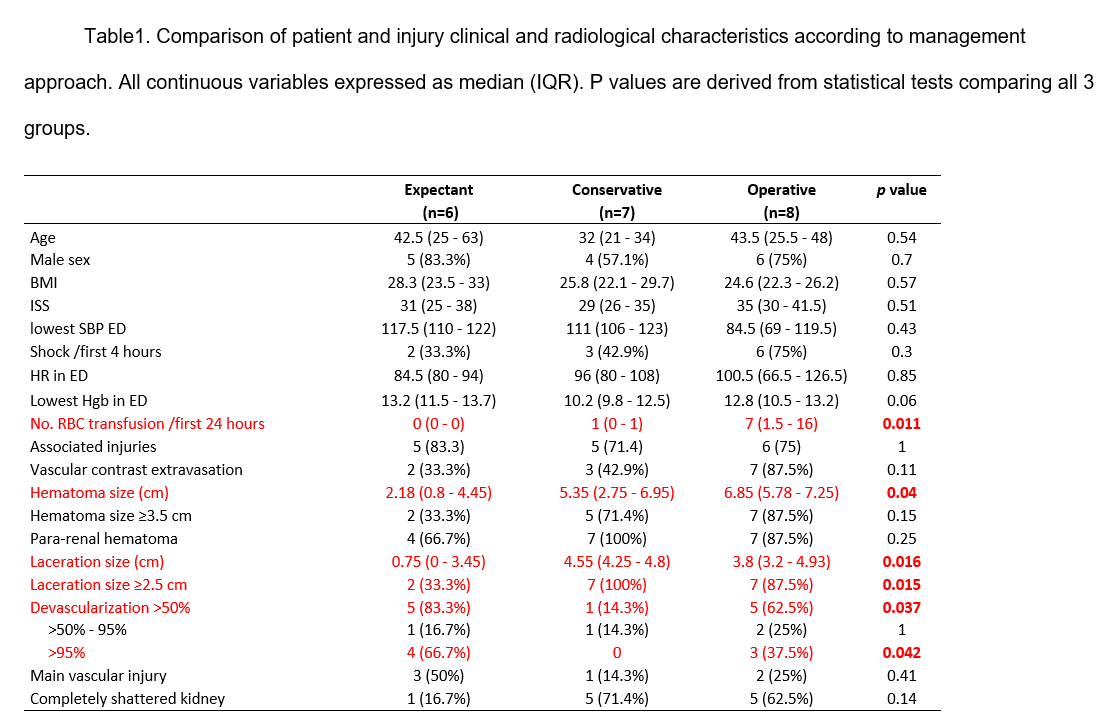This screenshot has width=1111, height=726.
Task: Select the 'Completely shattered kidney' row label
Action: (x=127, y=699)
